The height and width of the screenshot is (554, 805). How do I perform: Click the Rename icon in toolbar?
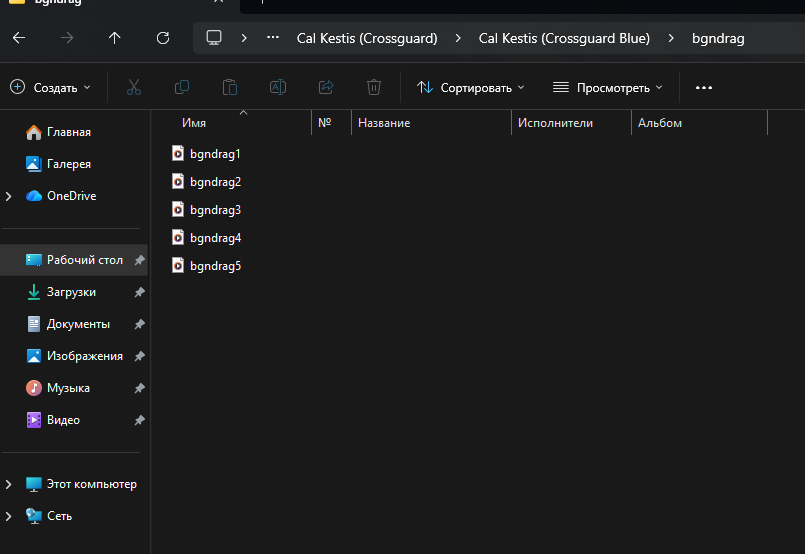pos(278,87)
